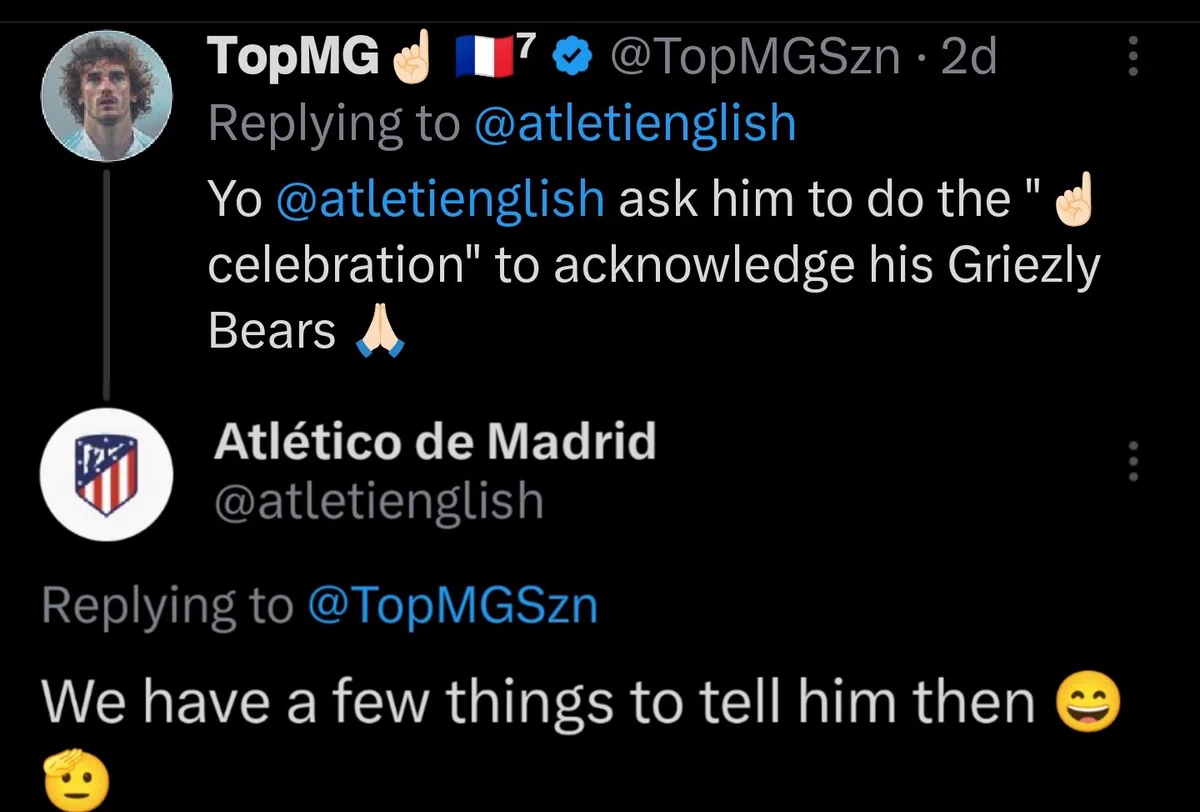
Task: Click the TopMG display name
Action: 294,58
